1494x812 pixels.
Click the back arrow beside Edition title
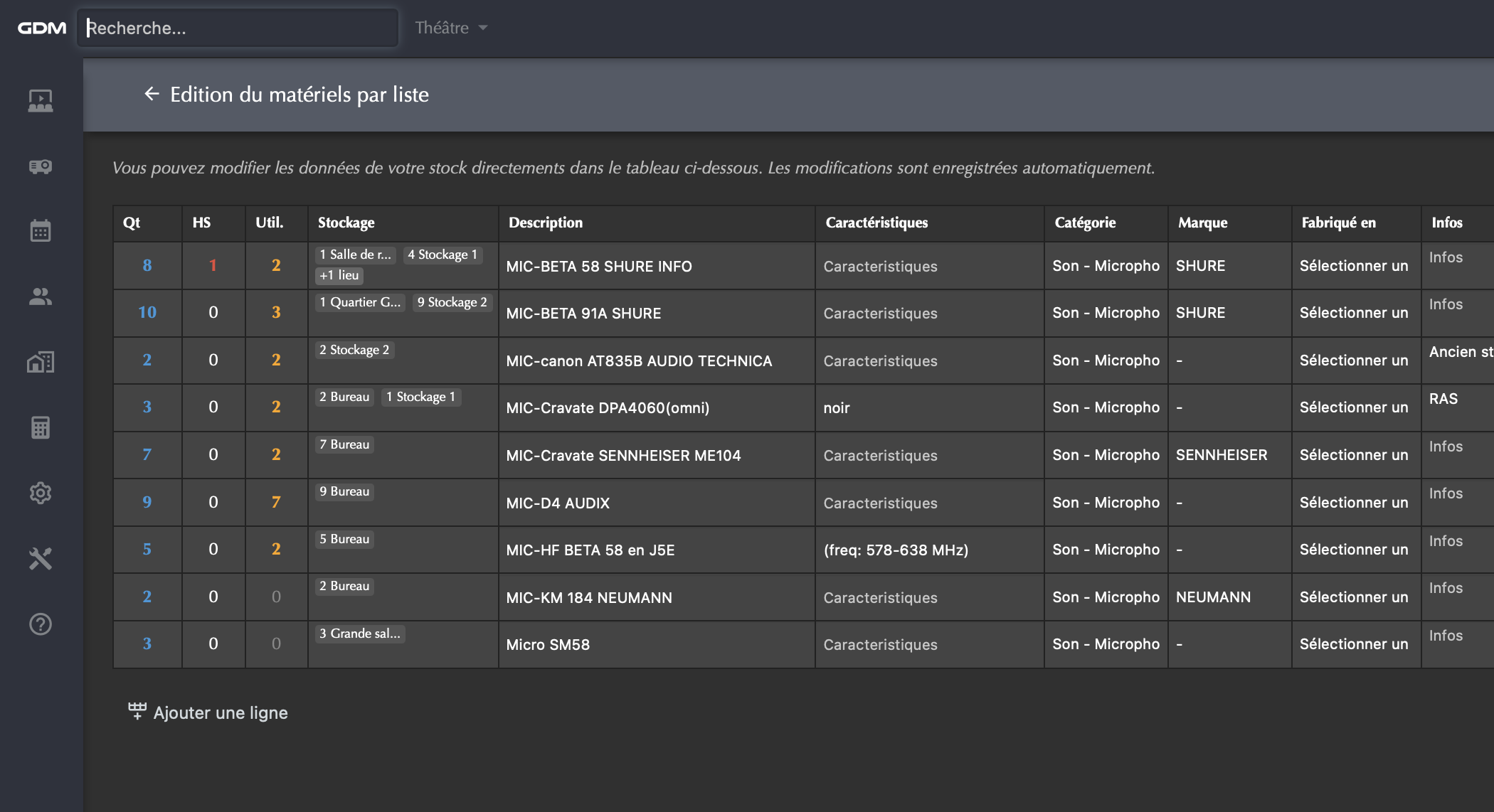pyautogui.click(x=152, y=94)
